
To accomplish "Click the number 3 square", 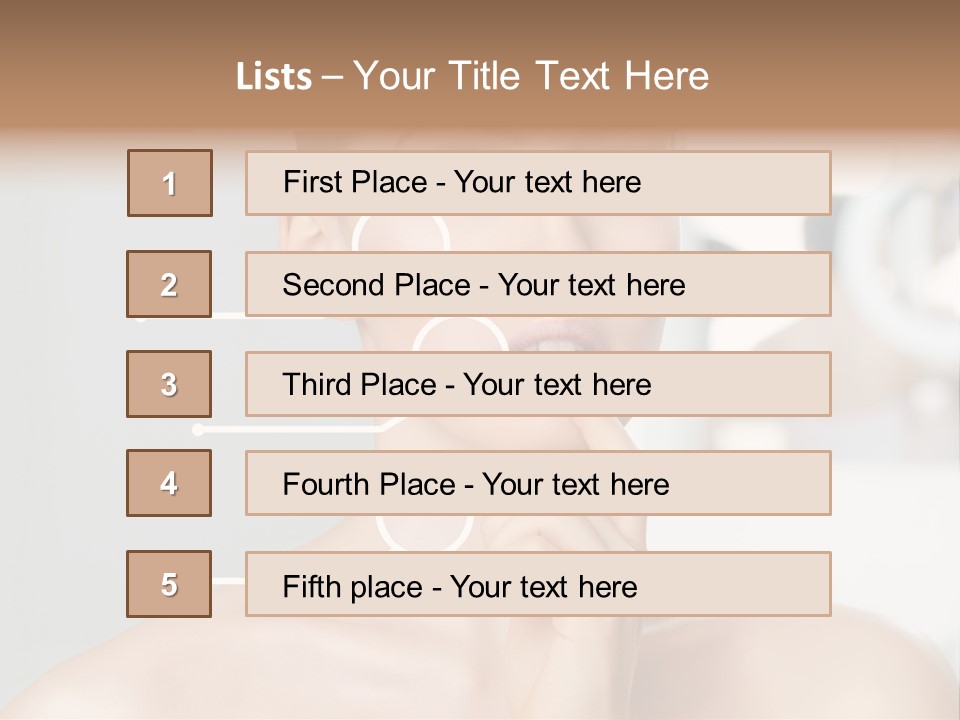I will 169,384.
